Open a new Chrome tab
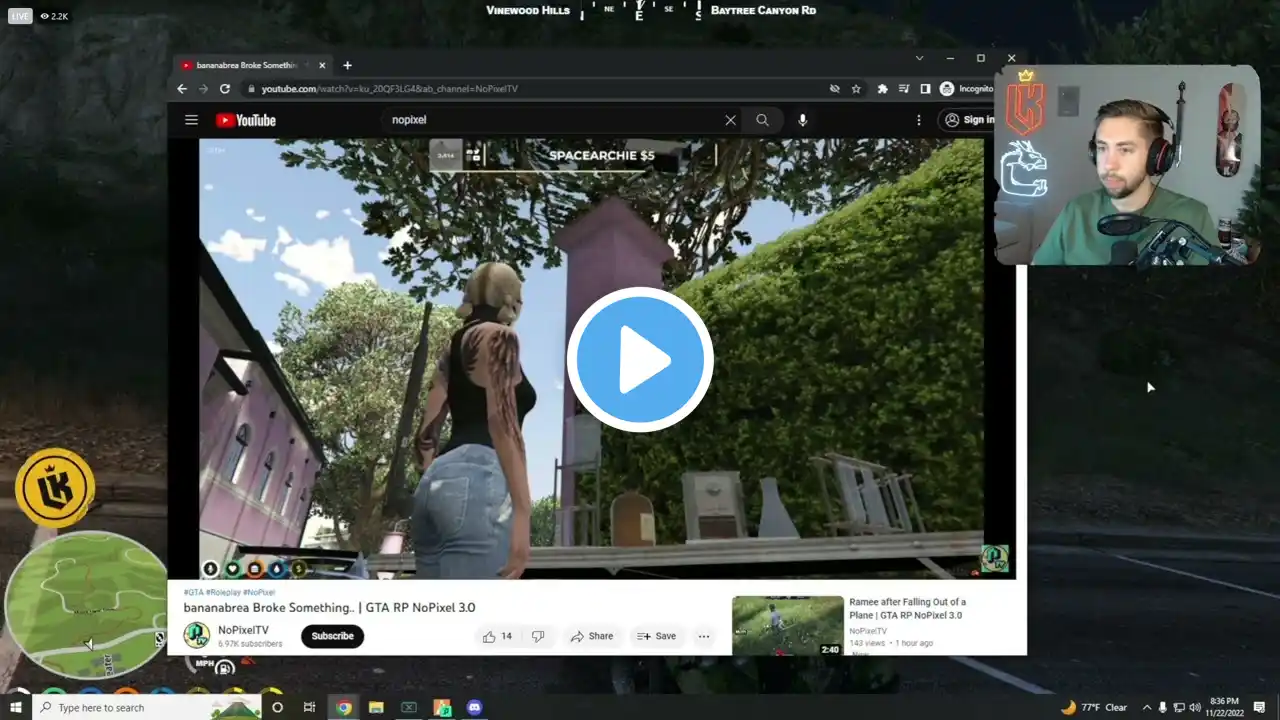This screenshot has height=720, width=1280. coord(347,65)
